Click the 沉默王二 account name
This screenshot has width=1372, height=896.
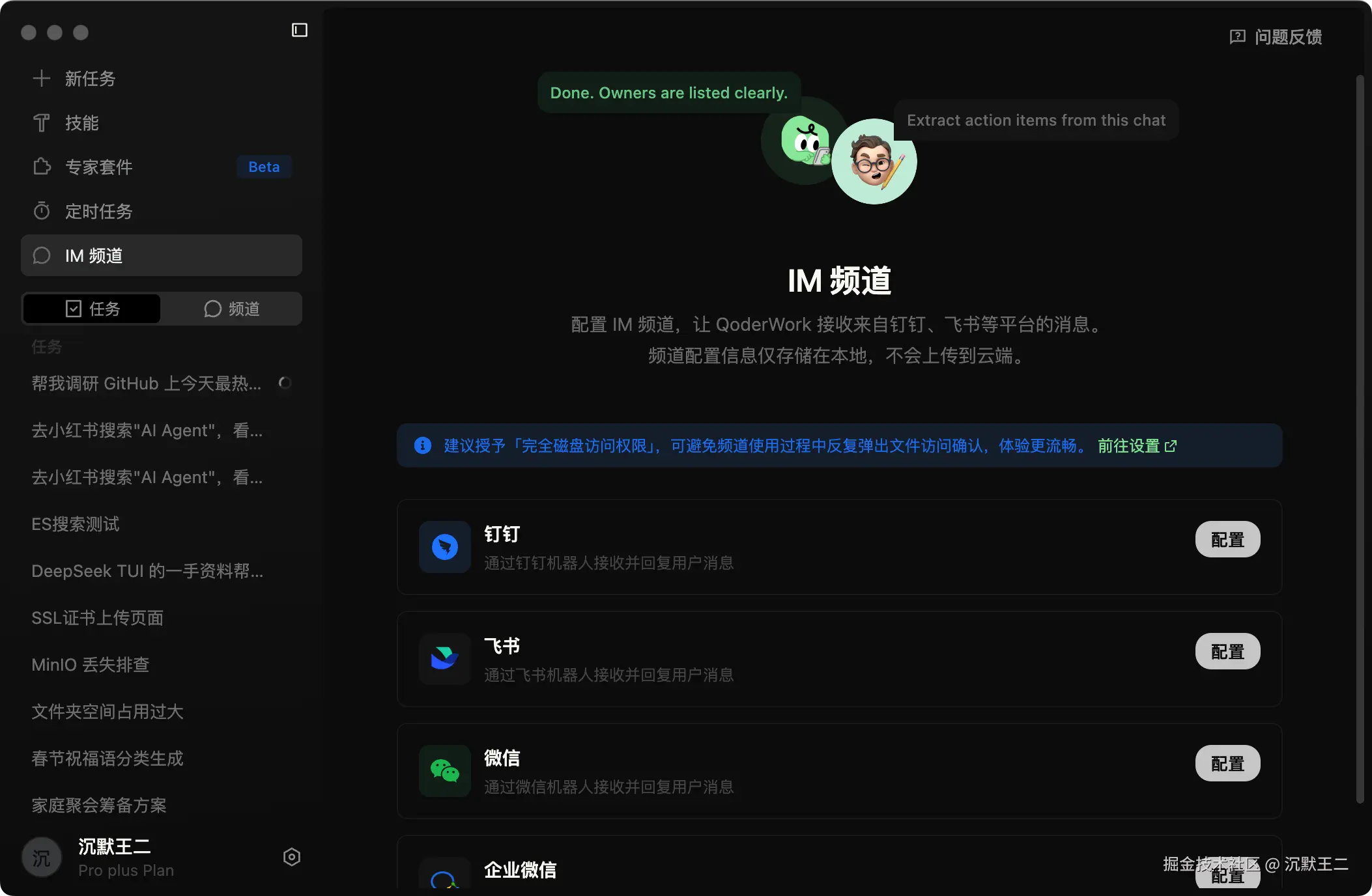(115, 847)
